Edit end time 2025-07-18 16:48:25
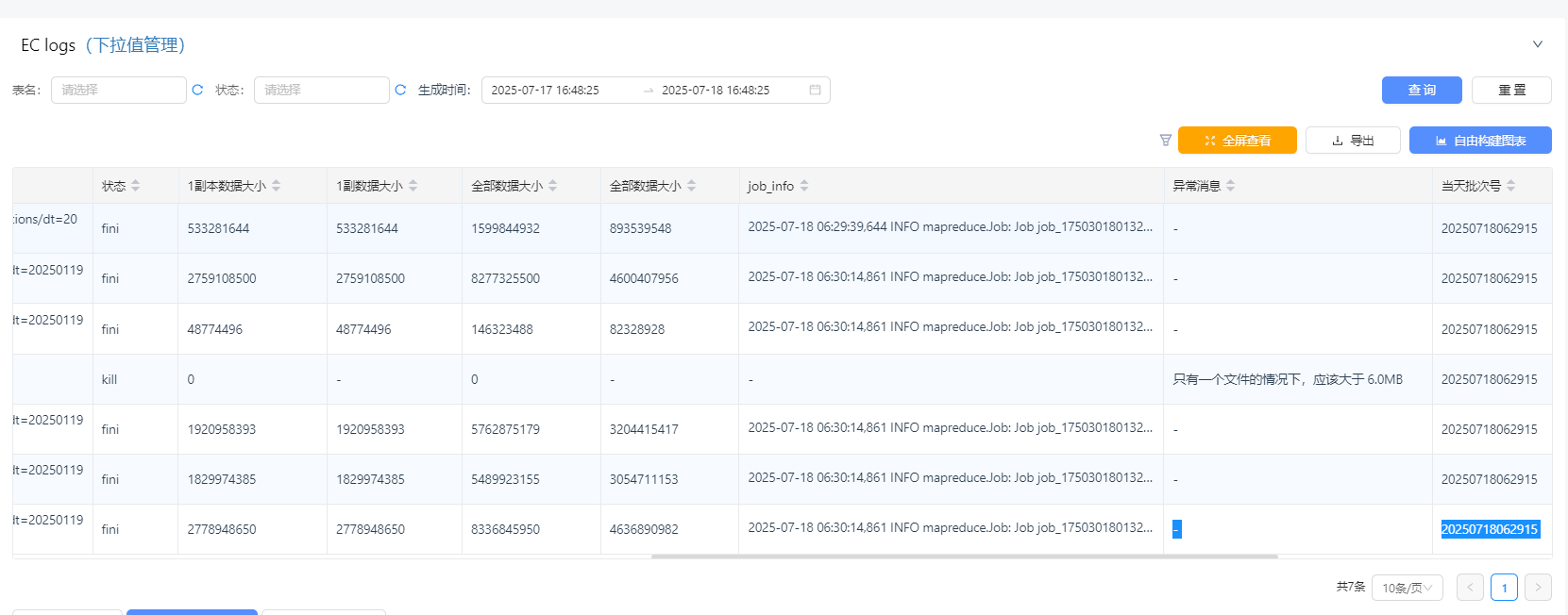 (716, 91)
